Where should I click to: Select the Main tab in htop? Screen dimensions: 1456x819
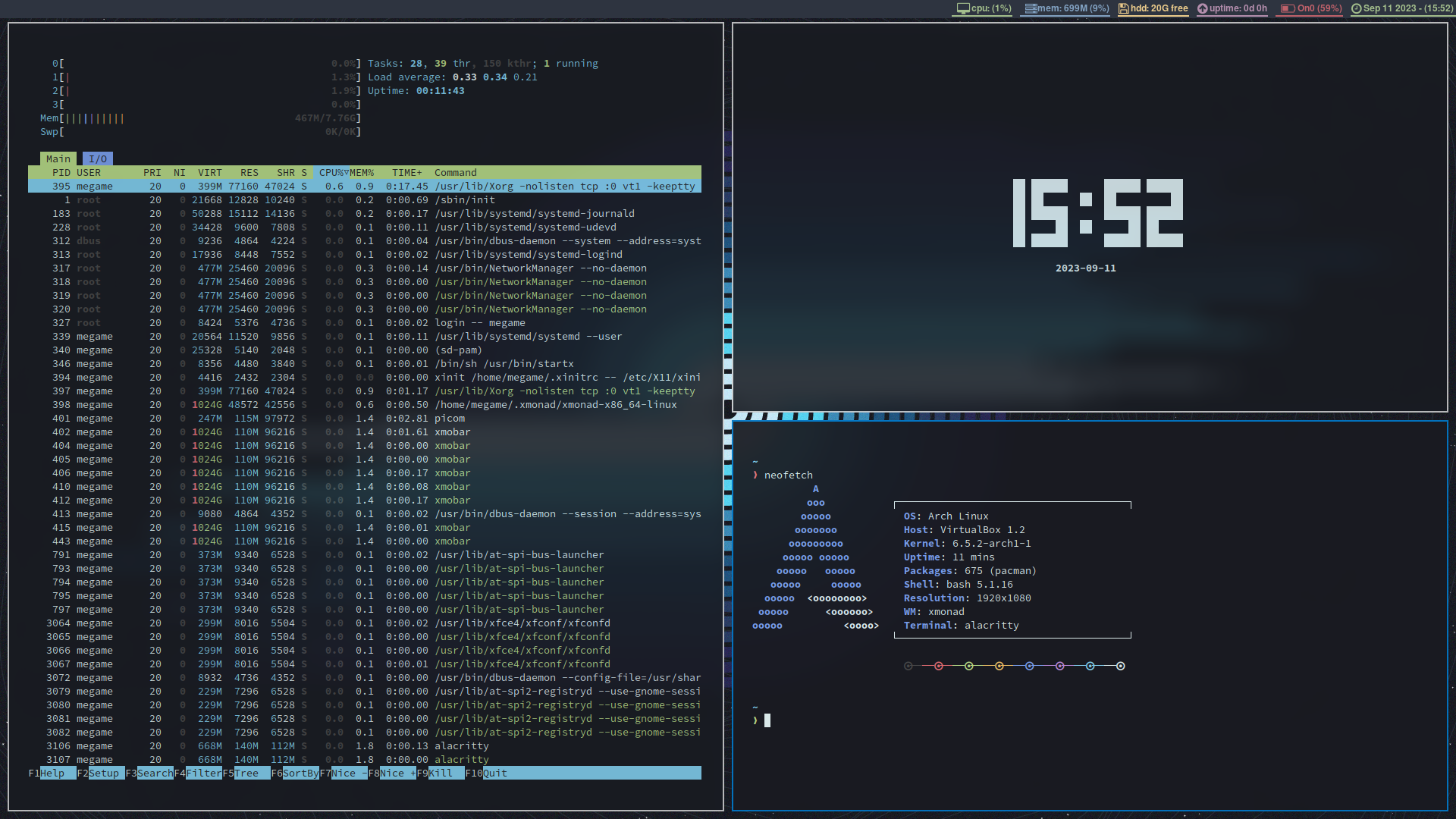[x=58, y=158]
